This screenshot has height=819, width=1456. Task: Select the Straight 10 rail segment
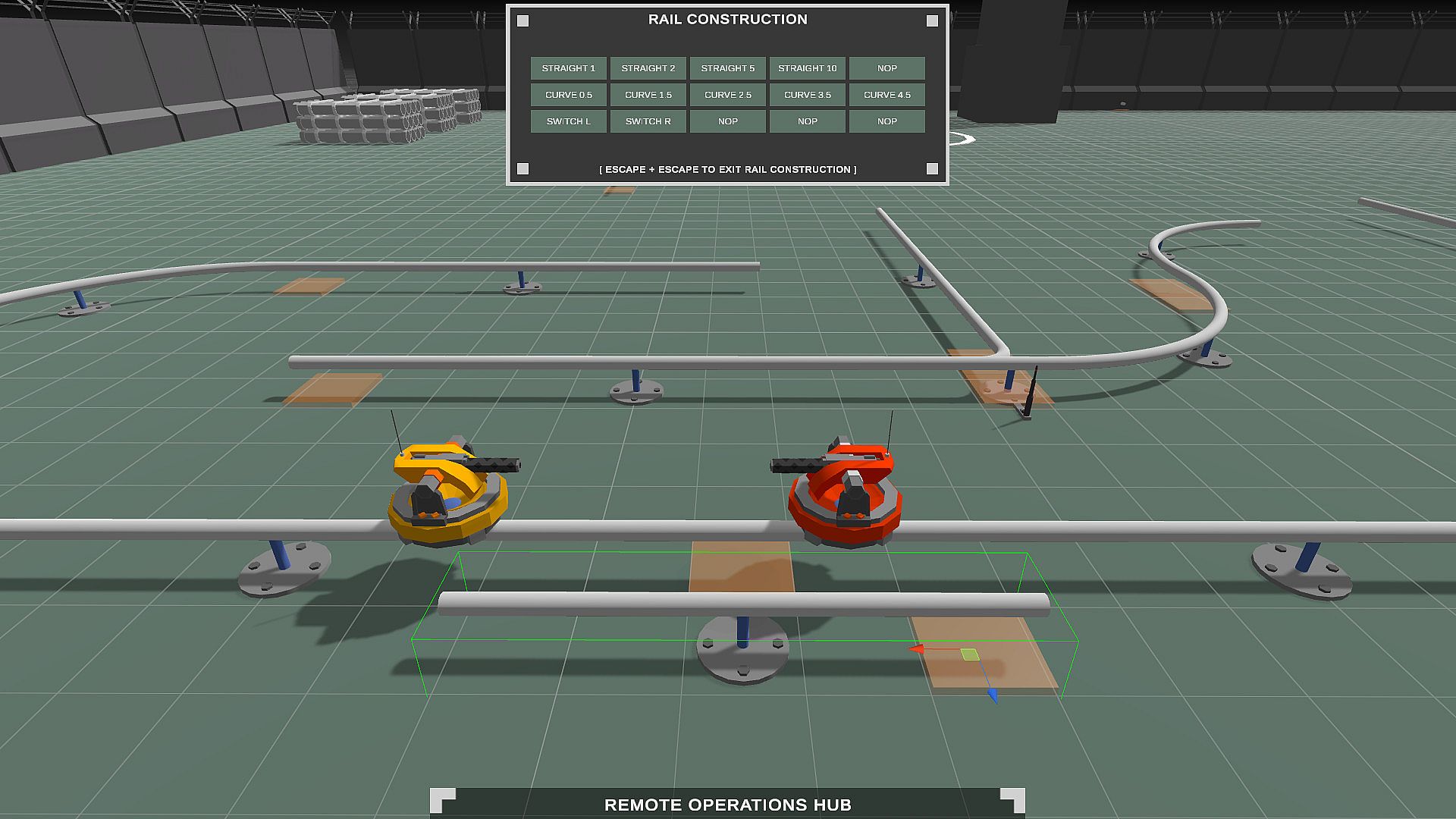[807, 68]
